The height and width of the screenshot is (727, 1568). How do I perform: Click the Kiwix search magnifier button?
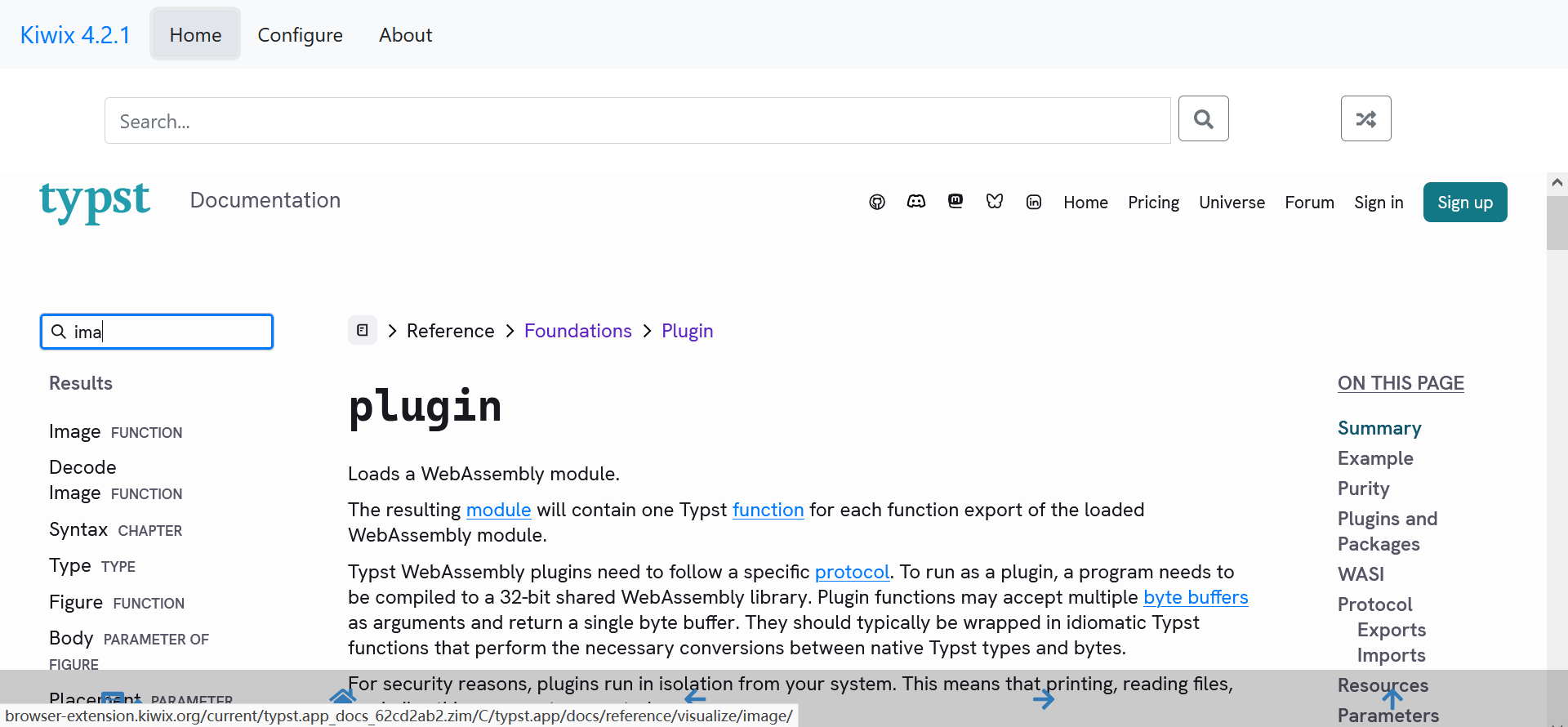point(1204,119)
